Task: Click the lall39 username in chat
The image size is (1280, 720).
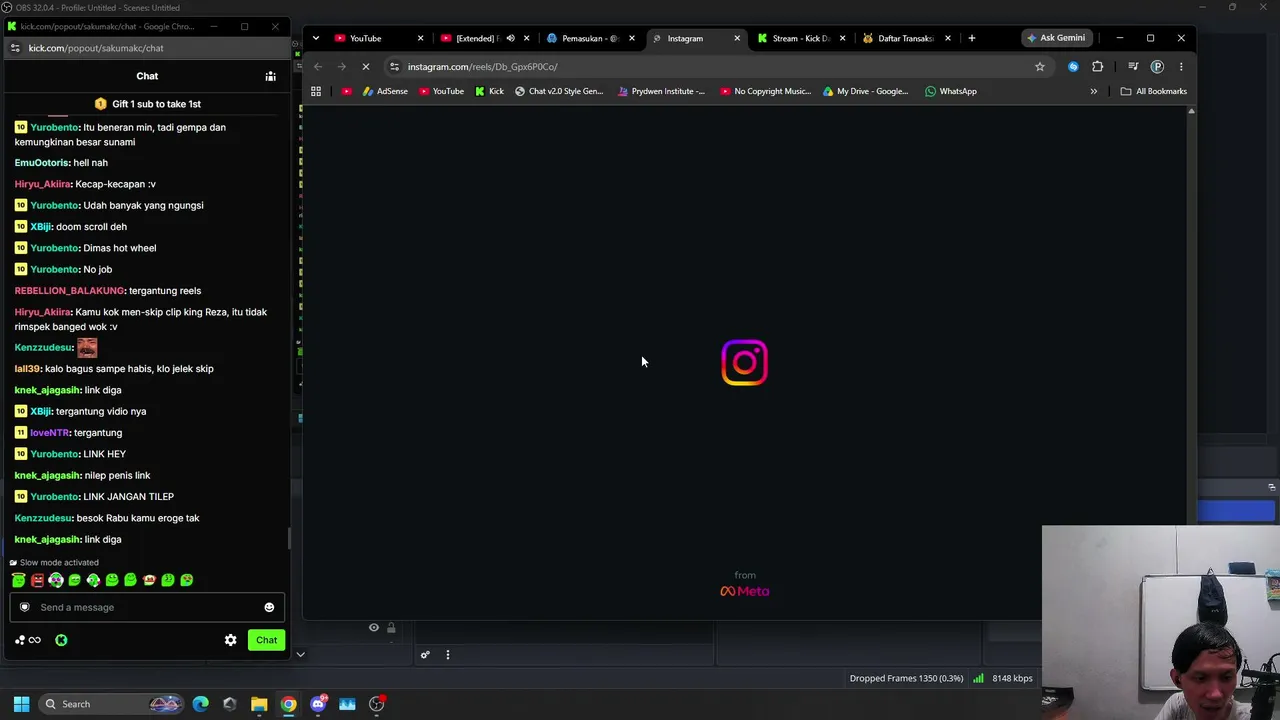Action: [28, 369]
